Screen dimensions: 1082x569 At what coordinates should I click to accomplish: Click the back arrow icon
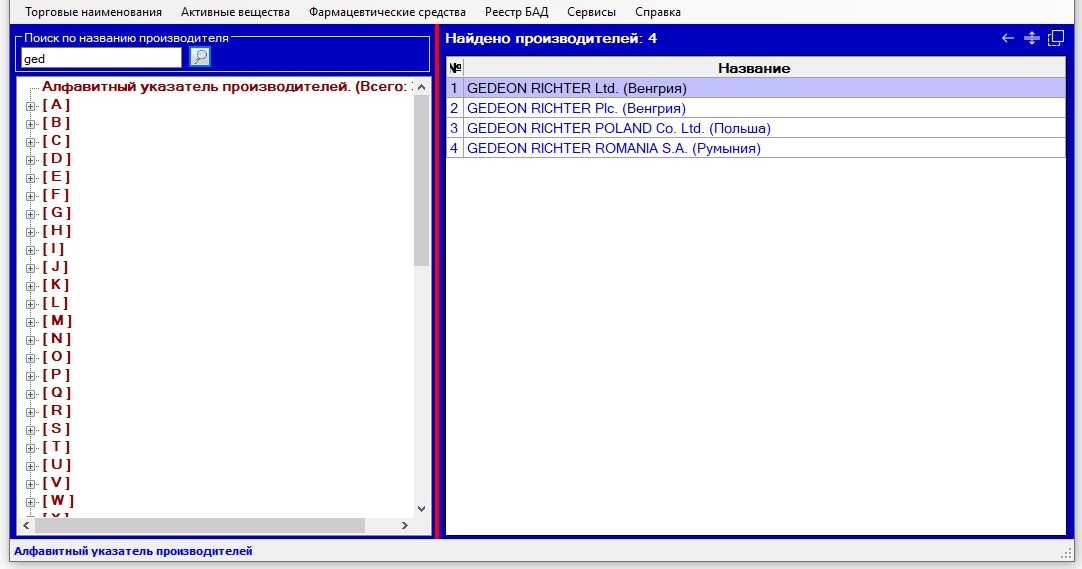point(1008,39)
